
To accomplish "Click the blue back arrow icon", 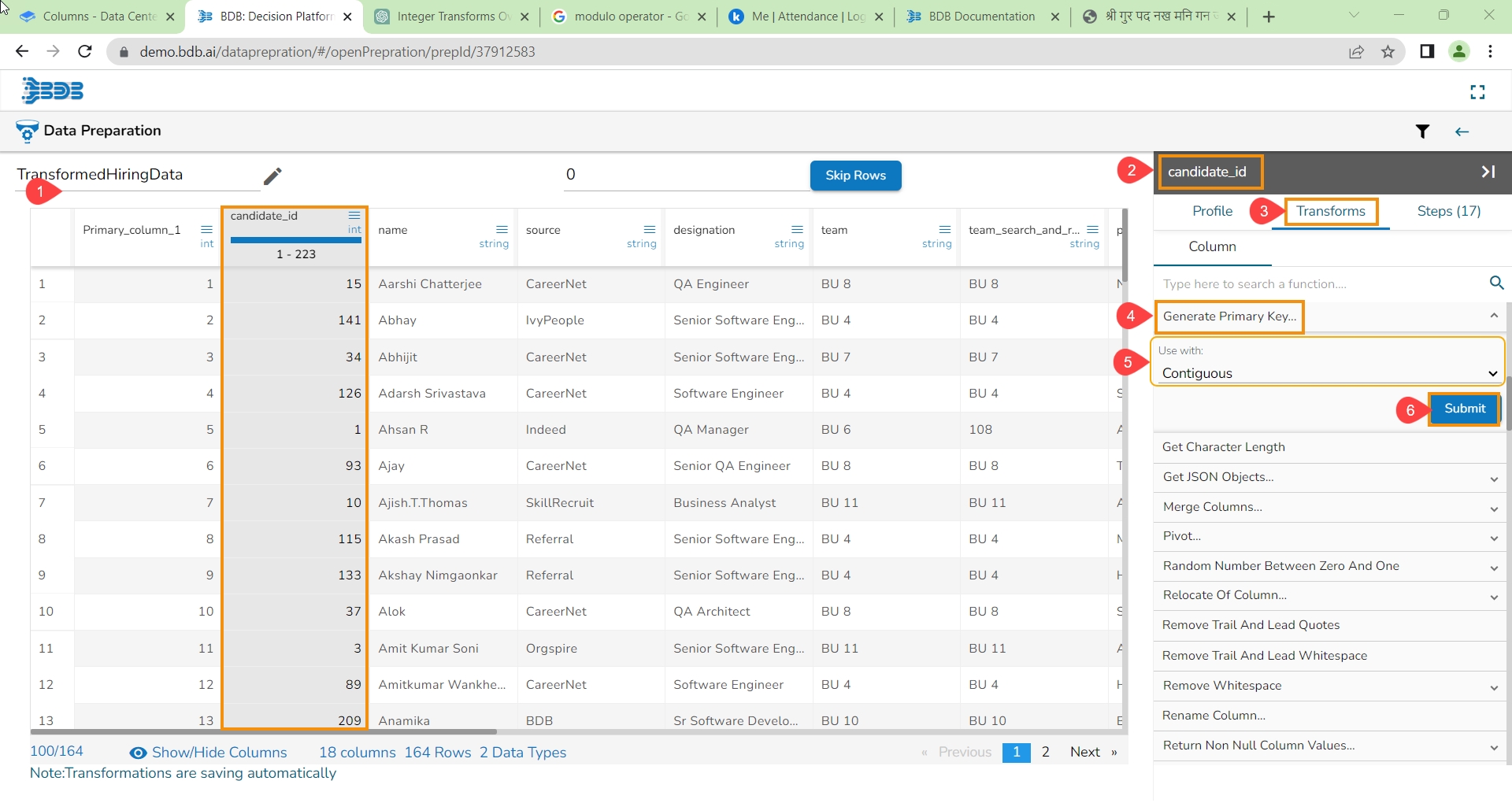I will pyautogui.click(x=1462, y=131).
